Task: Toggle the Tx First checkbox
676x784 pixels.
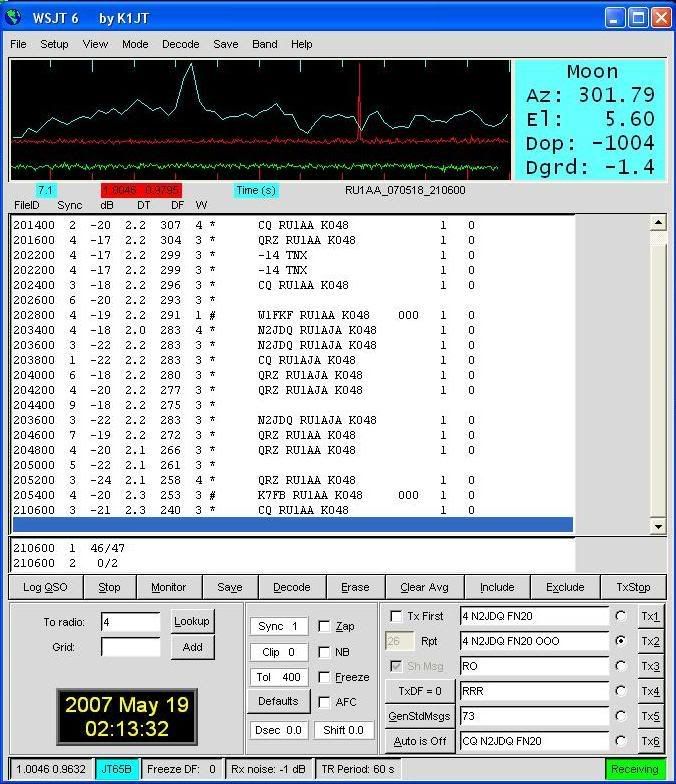Action: (396, 616)
